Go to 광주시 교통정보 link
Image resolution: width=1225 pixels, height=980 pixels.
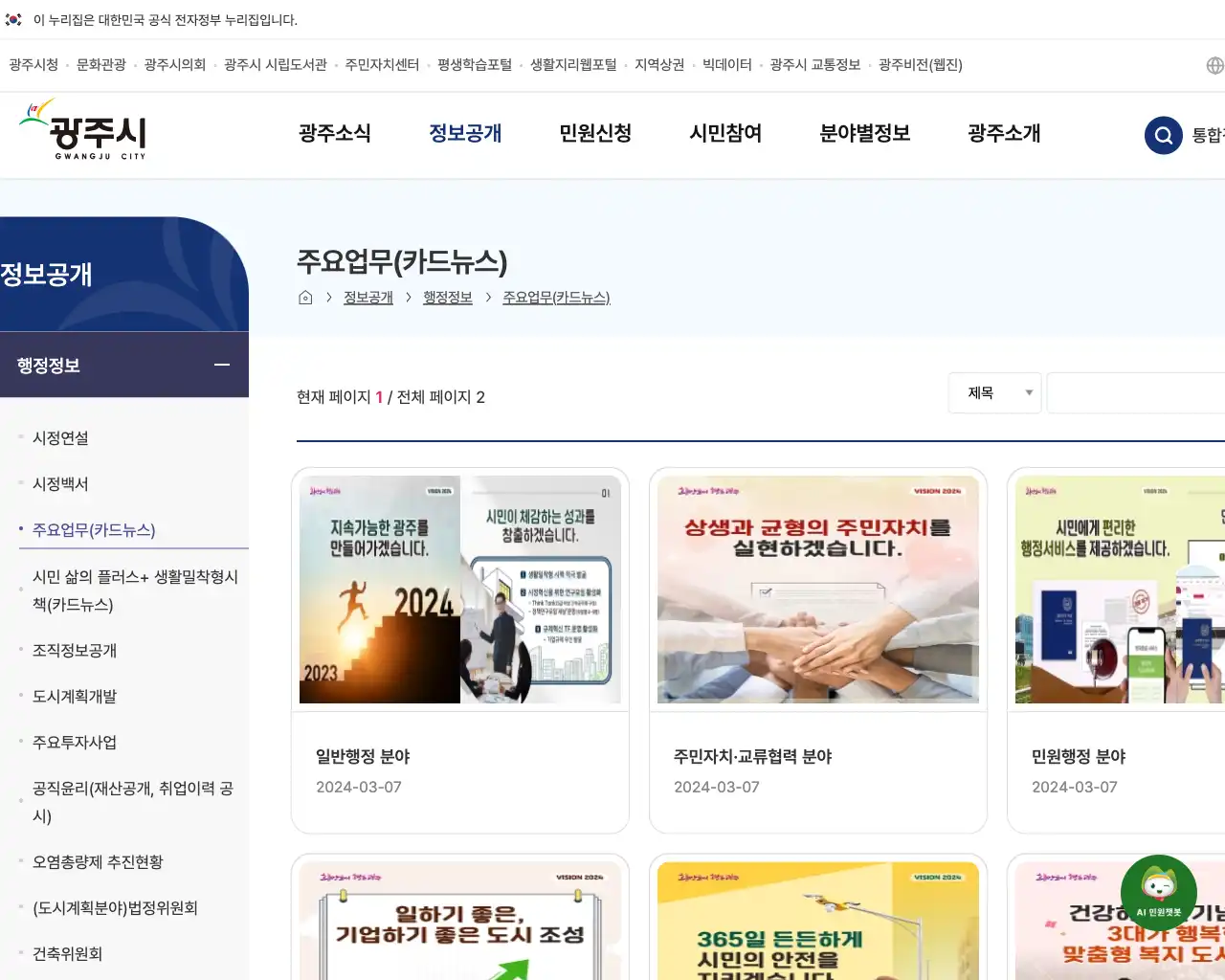coord(815,65)
